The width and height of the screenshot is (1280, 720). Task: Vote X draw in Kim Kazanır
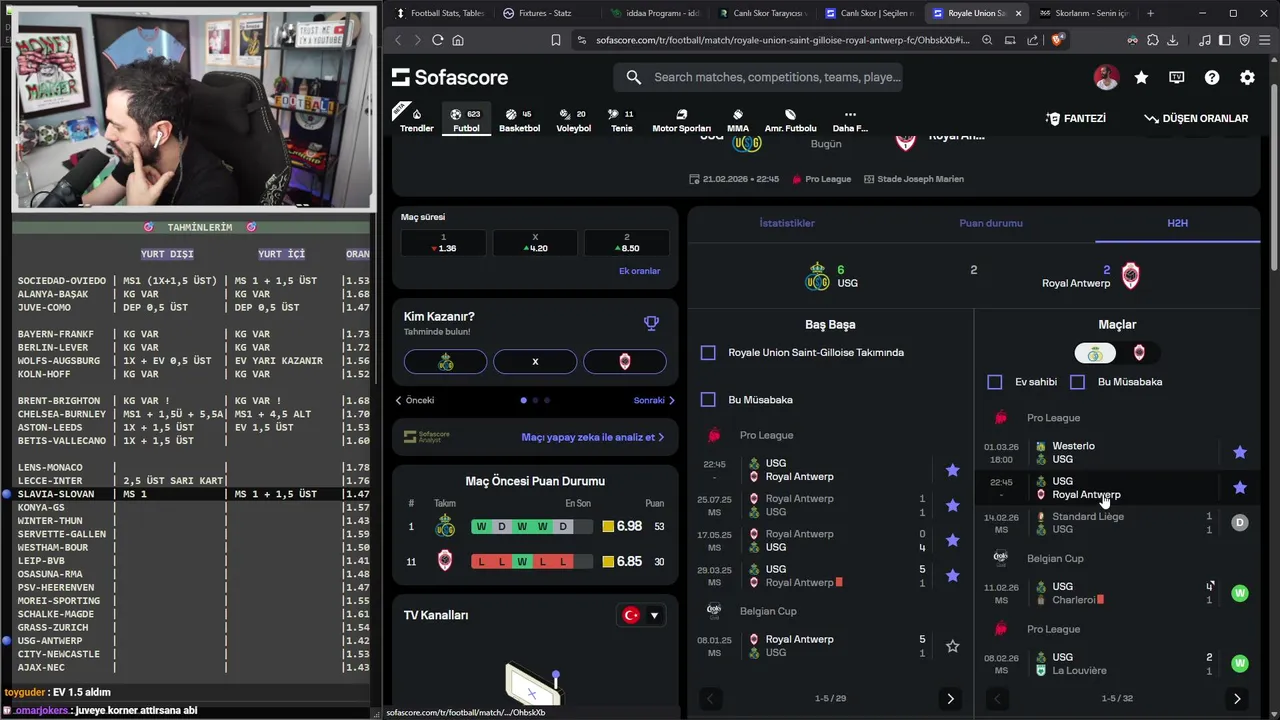(535, 361)
